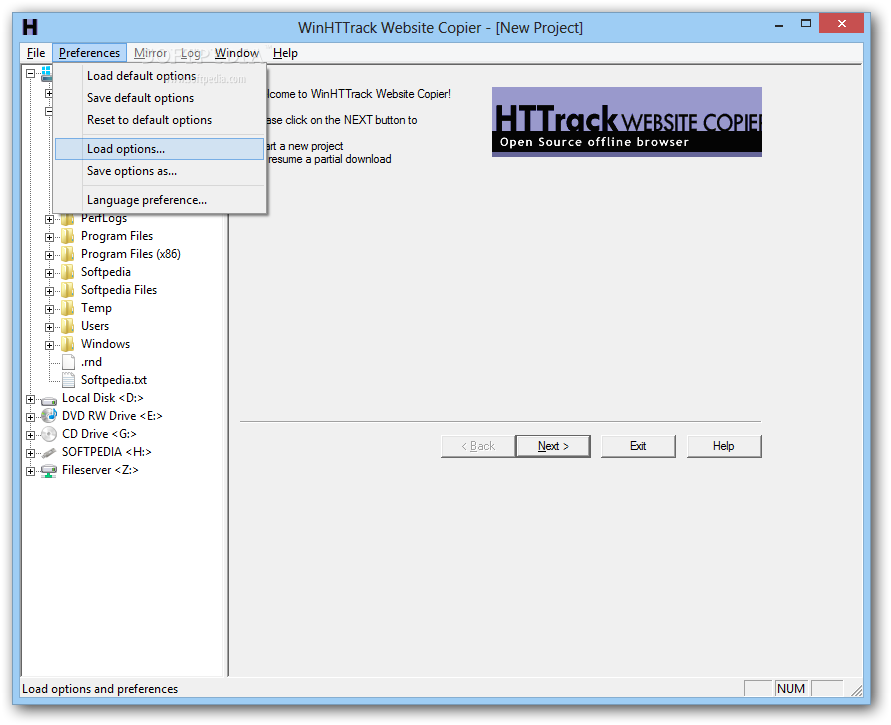Image resolution: width=891 pixels, height=725 pixels.
Task: Collapse the root computer tree node
Action: (x=31, y=73)
